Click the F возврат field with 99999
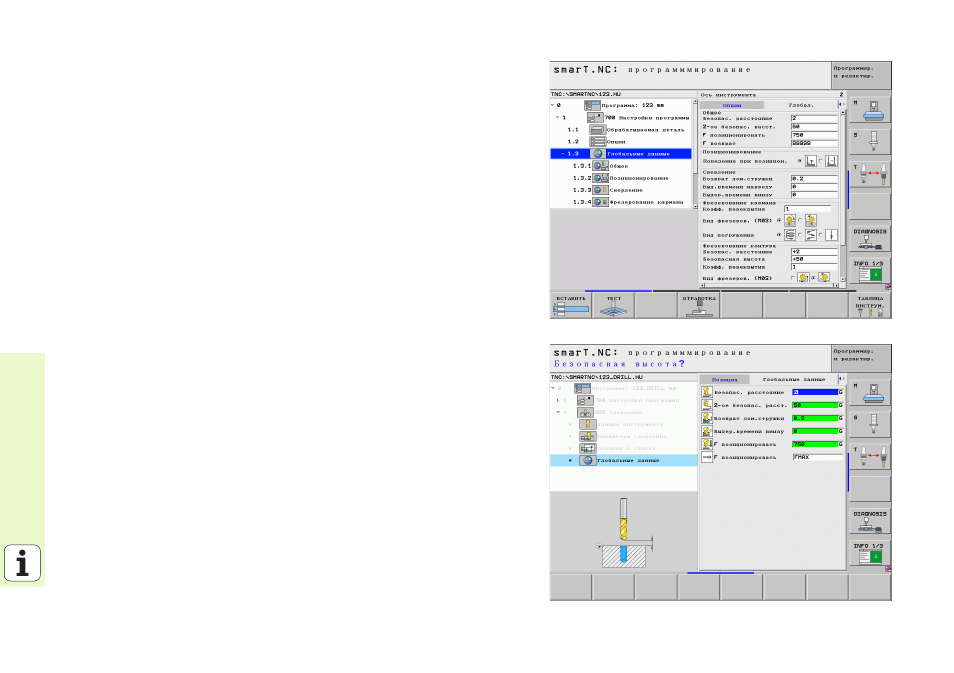 (x=814, y=143)
